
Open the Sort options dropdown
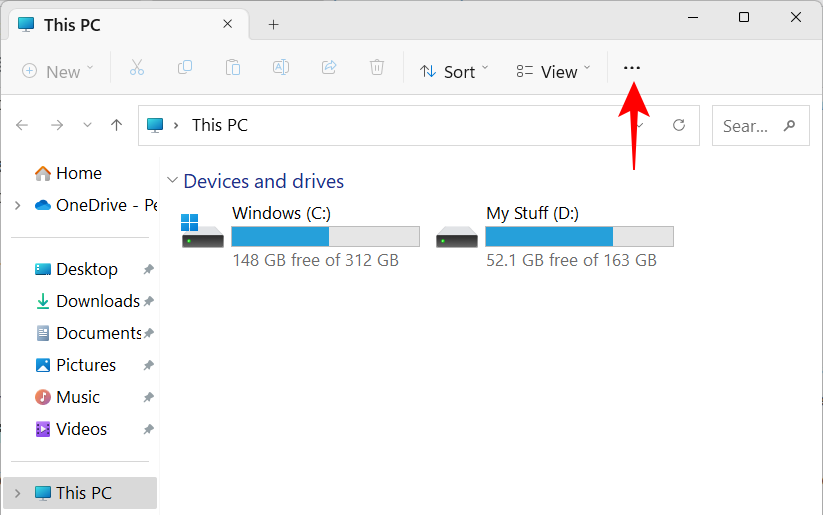[x=454, y=71]
